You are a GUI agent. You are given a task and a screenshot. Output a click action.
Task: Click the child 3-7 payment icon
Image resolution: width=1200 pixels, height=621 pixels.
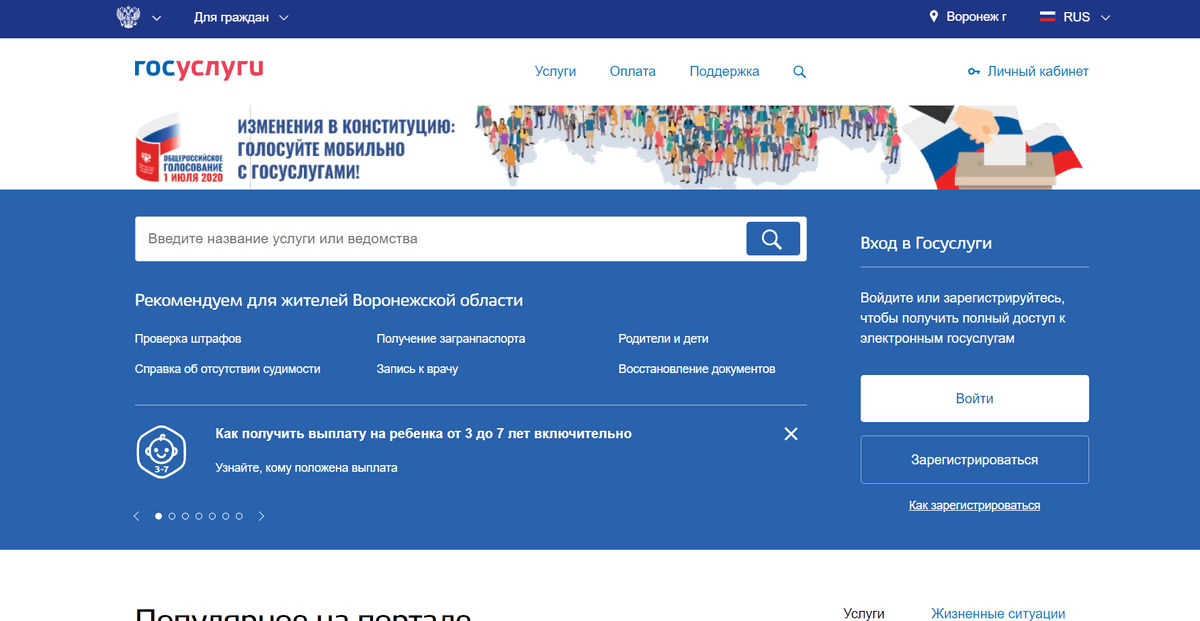click(161, 450)
